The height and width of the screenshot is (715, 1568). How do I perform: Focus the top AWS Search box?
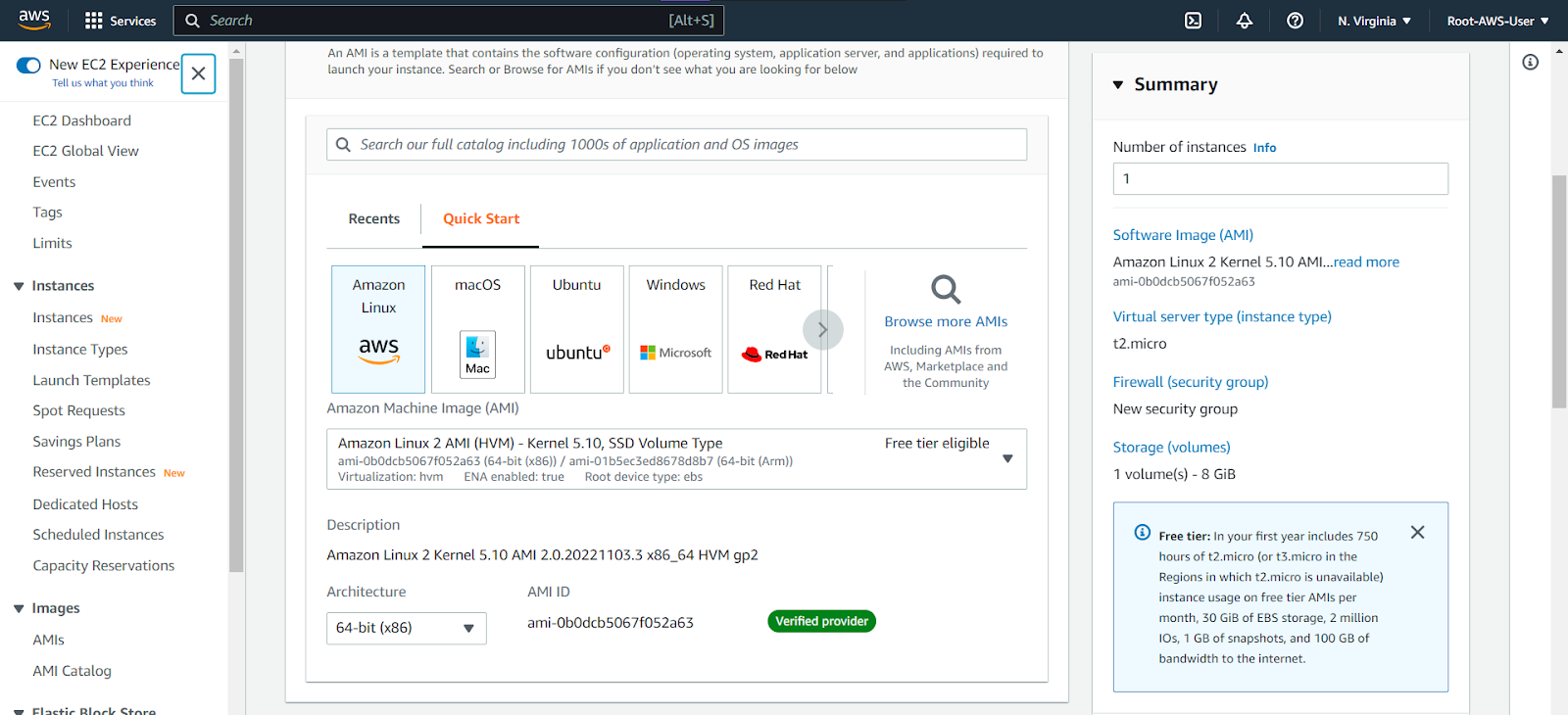[x=449, y=21]
